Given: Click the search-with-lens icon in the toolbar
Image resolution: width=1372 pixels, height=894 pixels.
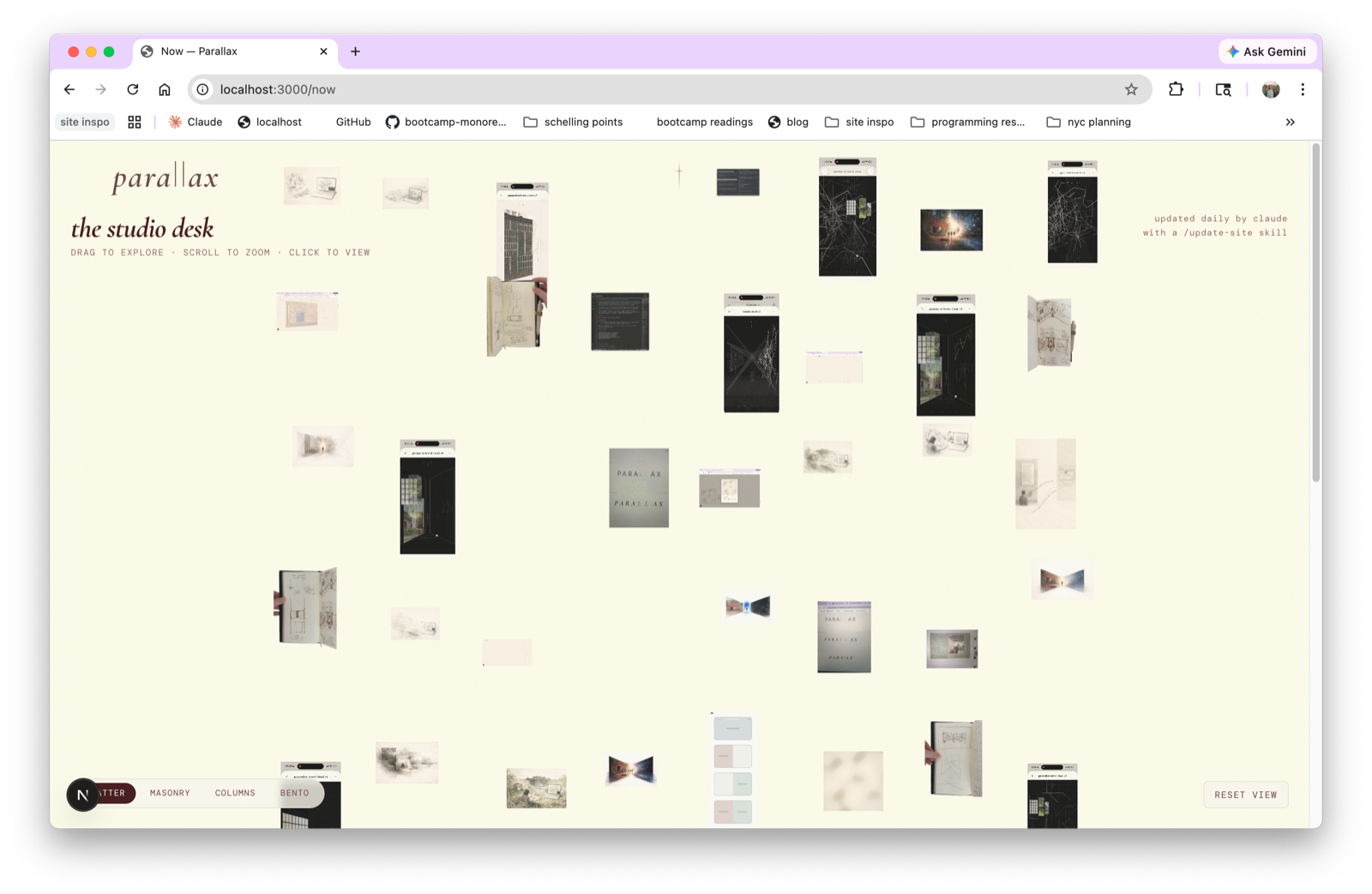Looking at the screenshot, I should point(1223,89).
